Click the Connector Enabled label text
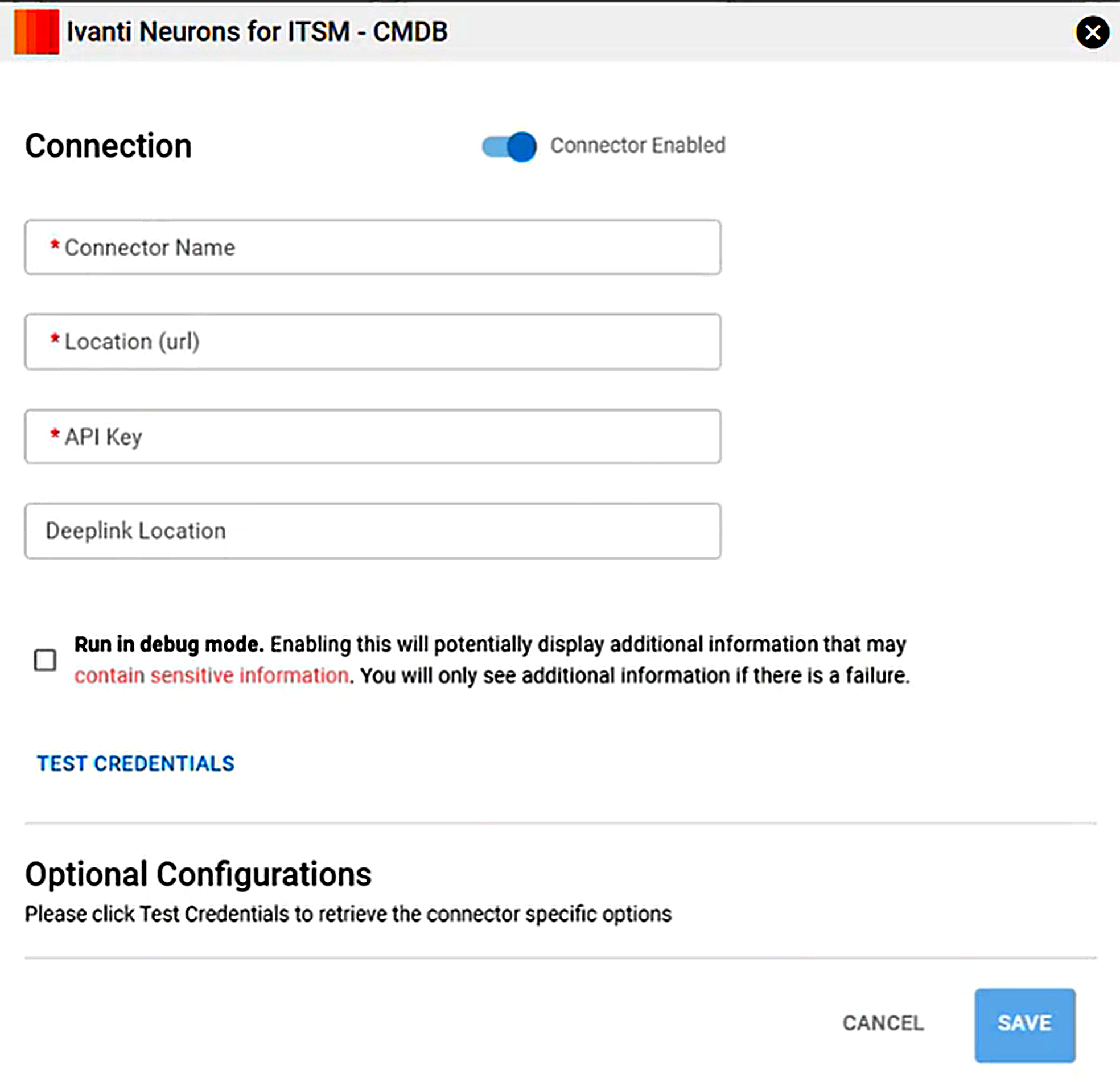The width and height of the screenshot is (1120, 1086). click(638, 146)
